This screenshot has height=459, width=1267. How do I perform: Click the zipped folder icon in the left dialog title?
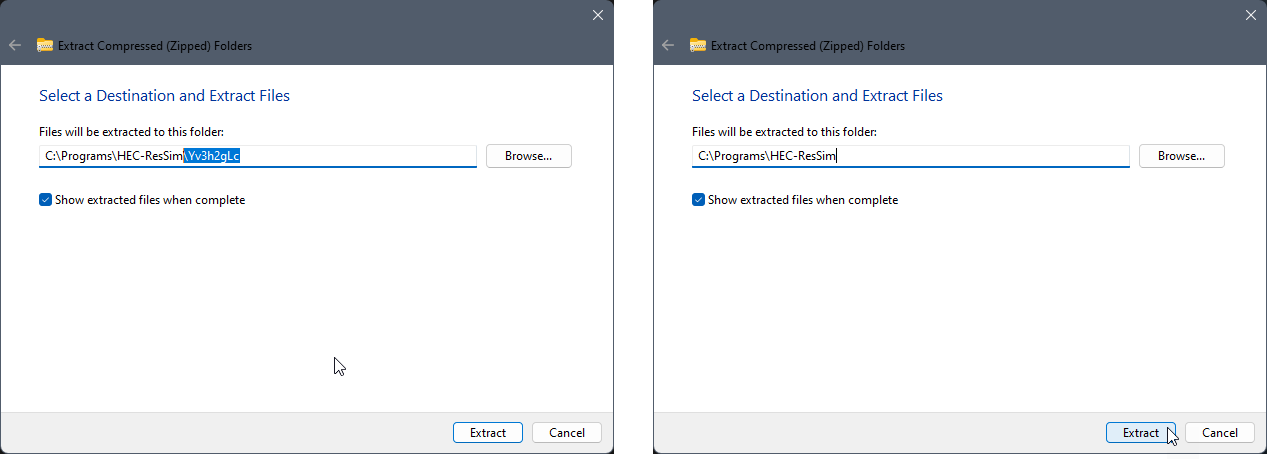[x=44, y=45]
